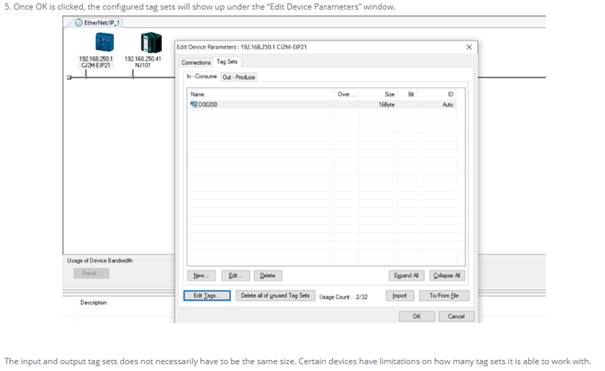Click the 16Byte size value
This screenshot has width=605, height=371.
[387, 105]
